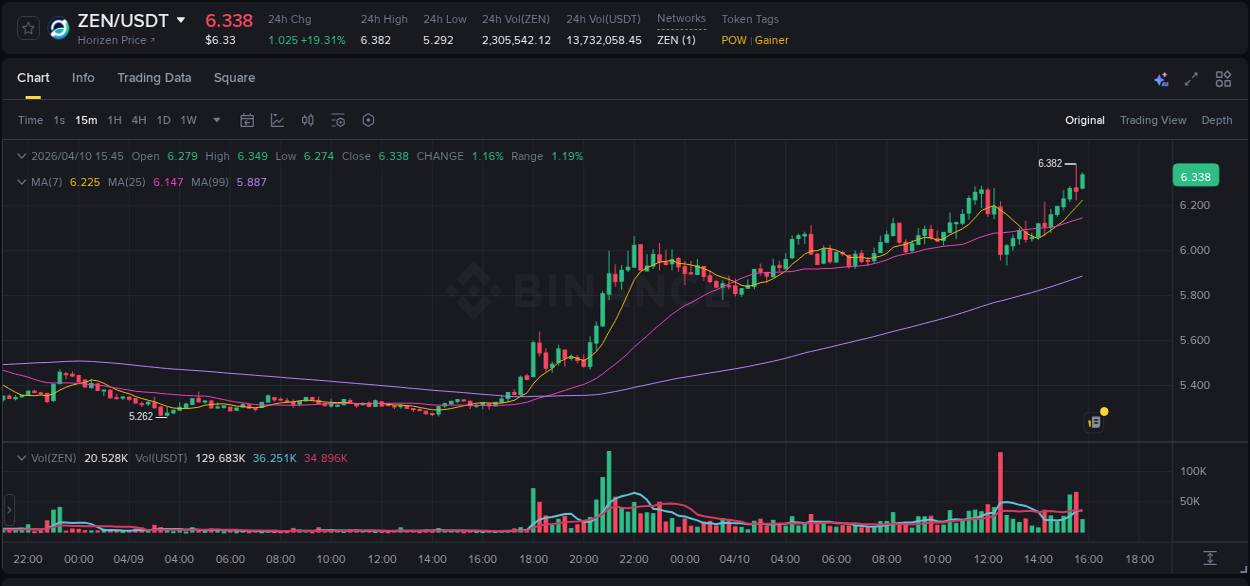Select the chart style (line chart) icon
This screenshot has width=1250, height=586.
276,120
